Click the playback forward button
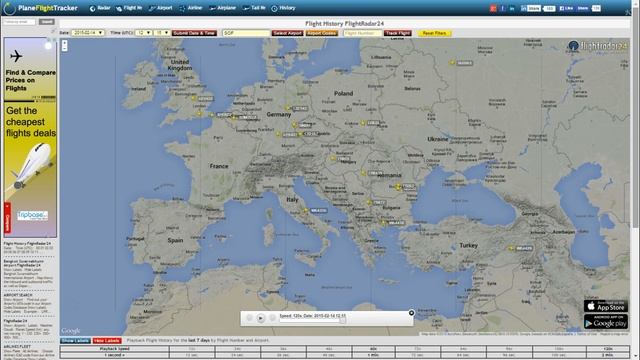 272,318
